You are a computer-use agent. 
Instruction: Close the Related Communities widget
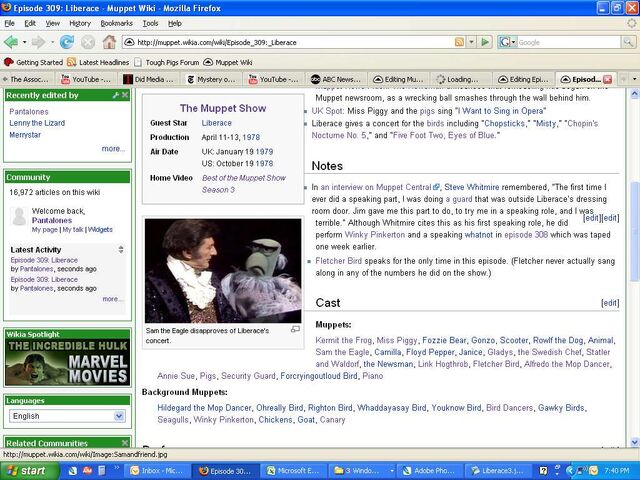pyautogui.click(x=125, y=443)
